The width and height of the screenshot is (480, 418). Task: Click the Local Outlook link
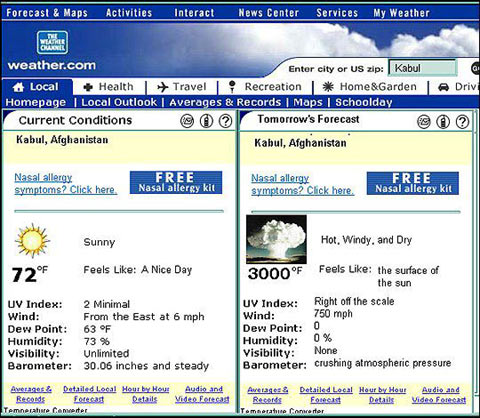(x=119, y=102)
